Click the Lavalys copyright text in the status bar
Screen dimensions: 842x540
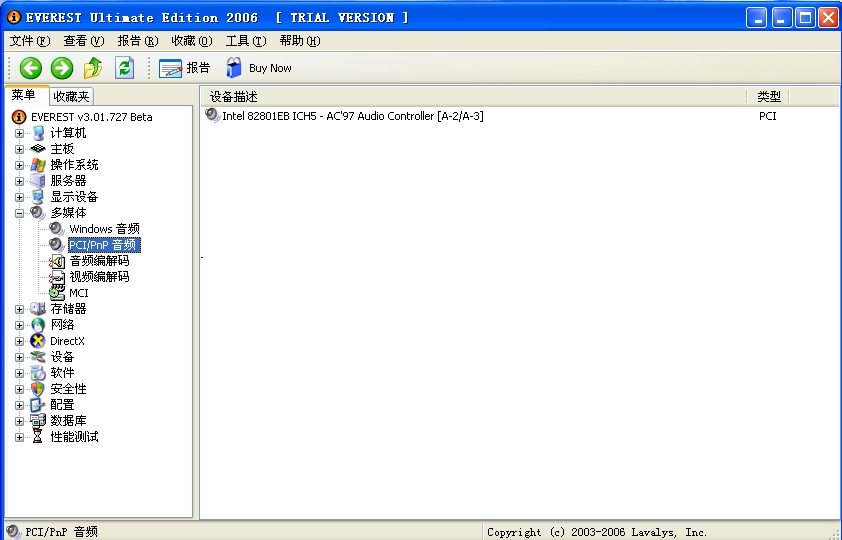tap(597, 532)
